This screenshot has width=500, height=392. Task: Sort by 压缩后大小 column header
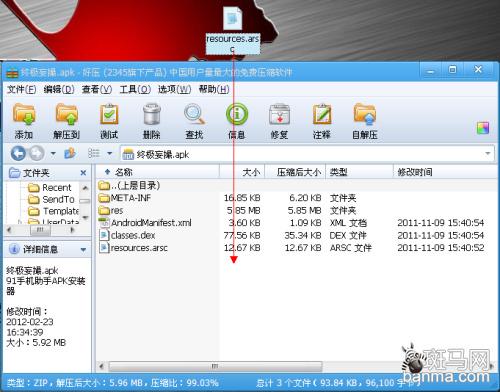295,172
